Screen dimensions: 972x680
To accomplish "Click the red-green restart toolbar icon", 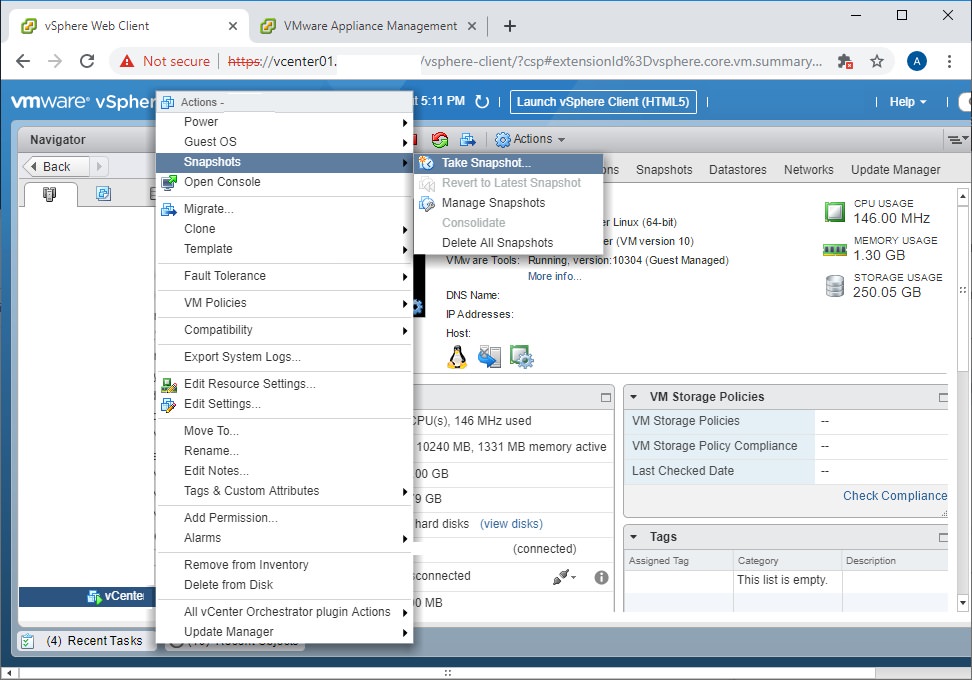I will coord(440,139).
